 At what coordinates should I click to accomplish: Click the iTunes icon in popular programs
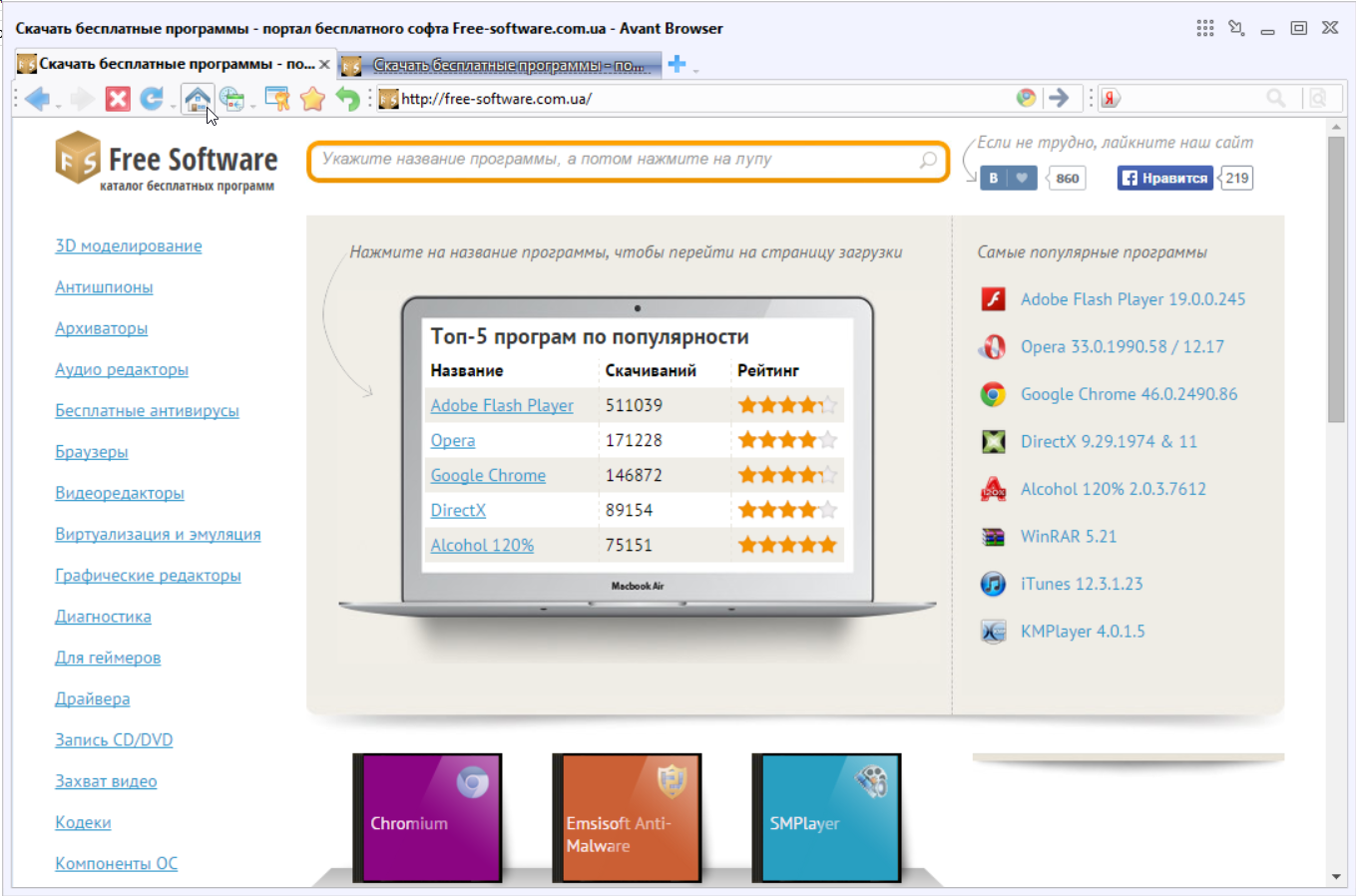coord(993,584)
